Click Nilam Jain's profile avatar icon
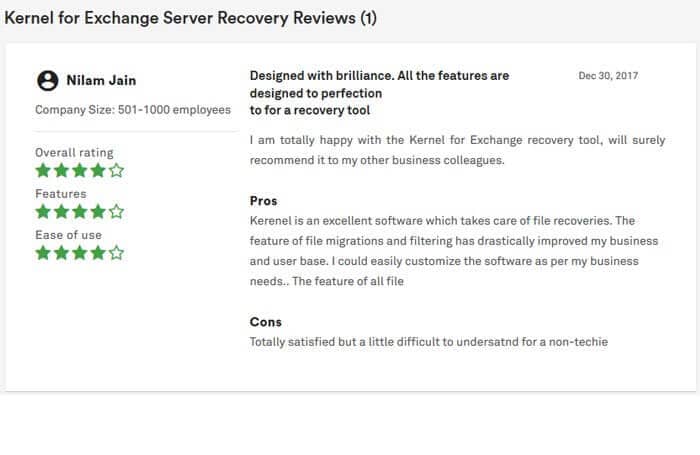Image resolution: width=700 pixels, height=455 pixels. point(47,81)
